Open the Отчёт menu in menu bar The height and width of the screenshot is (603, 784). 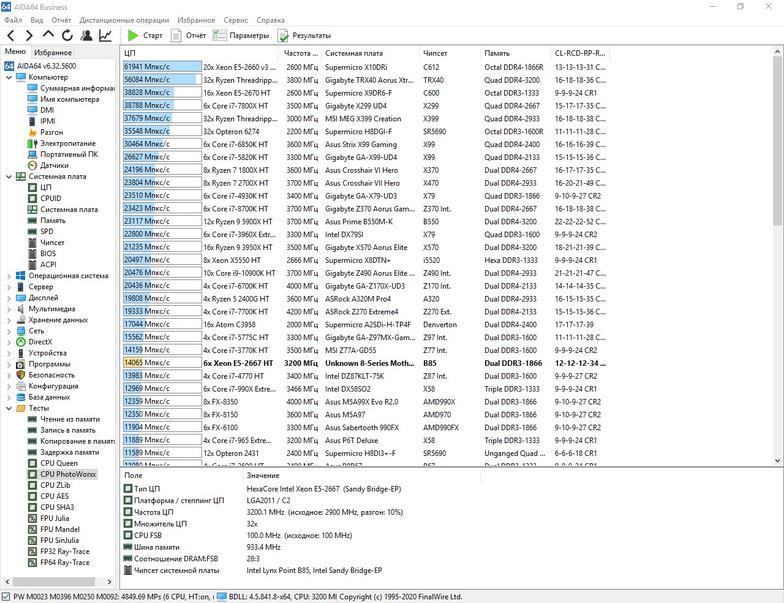(x=61, y=20)
